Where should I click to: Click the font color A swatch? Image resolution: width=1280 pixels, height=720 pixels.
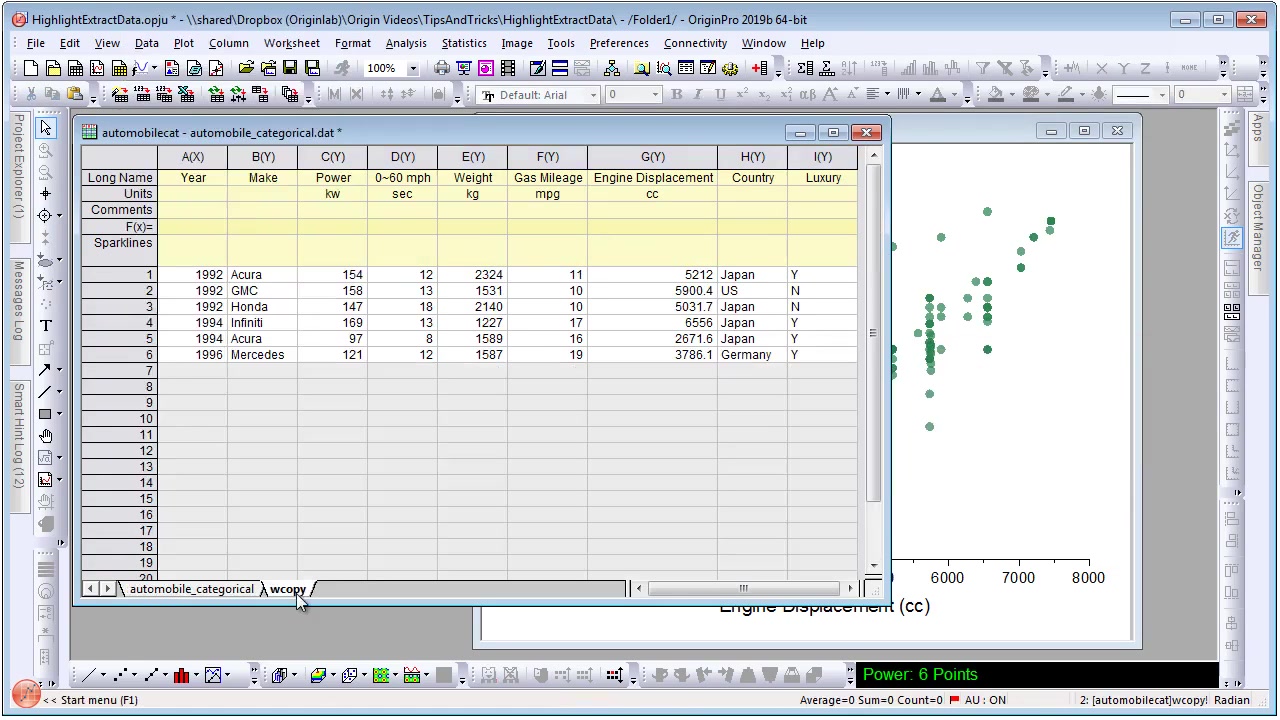click(x=938, y=94)
